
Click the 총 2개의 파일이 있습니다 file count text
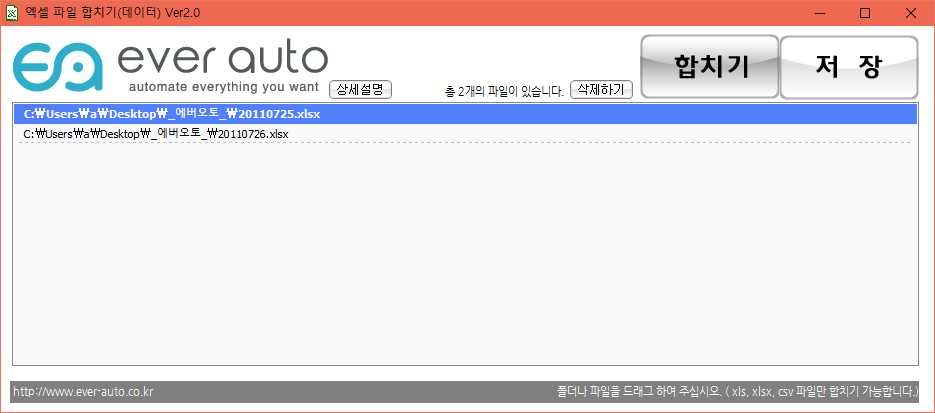point(504,92)
